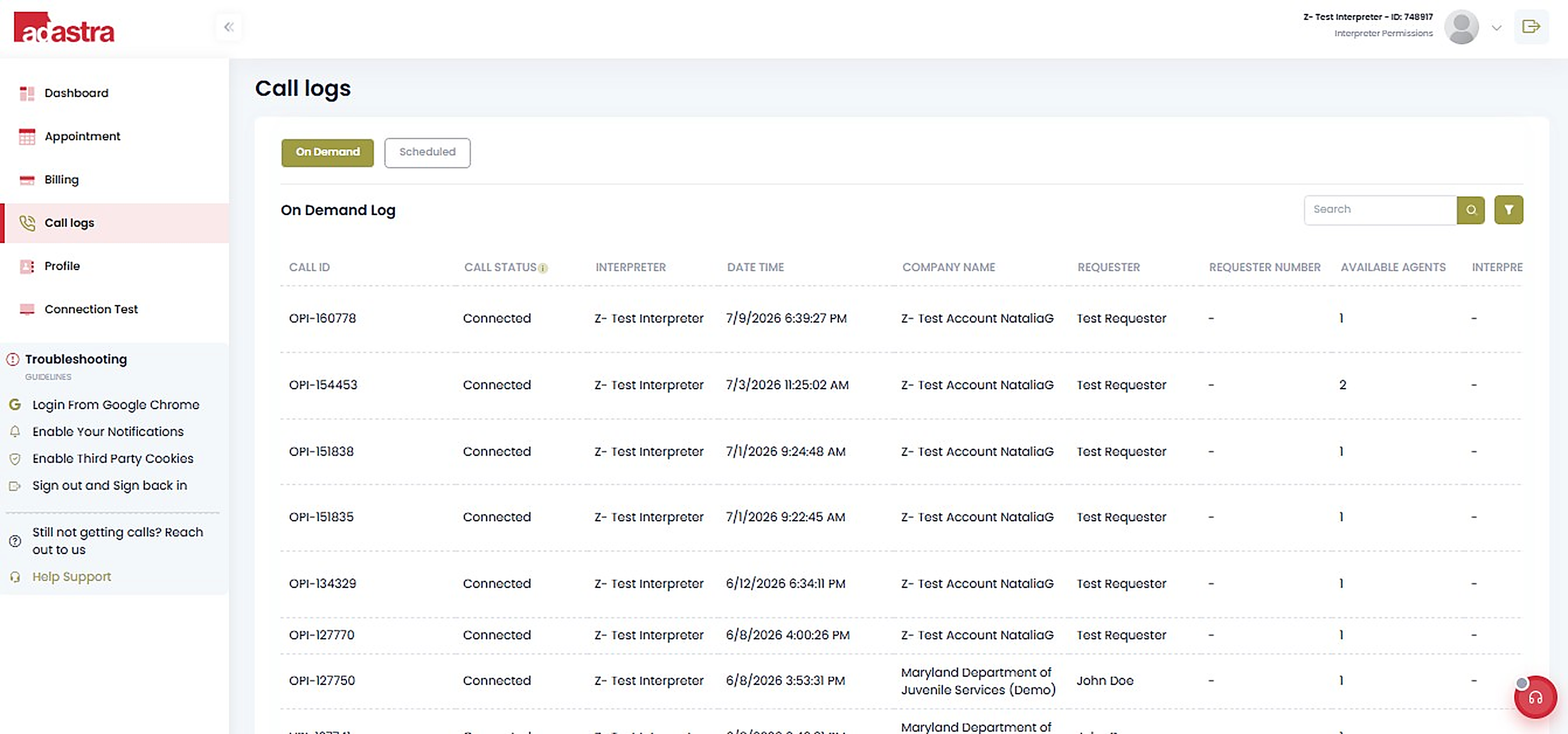Click the DATE TIME column header
The image size is (1568, 734).
click(x=755, y=268)
